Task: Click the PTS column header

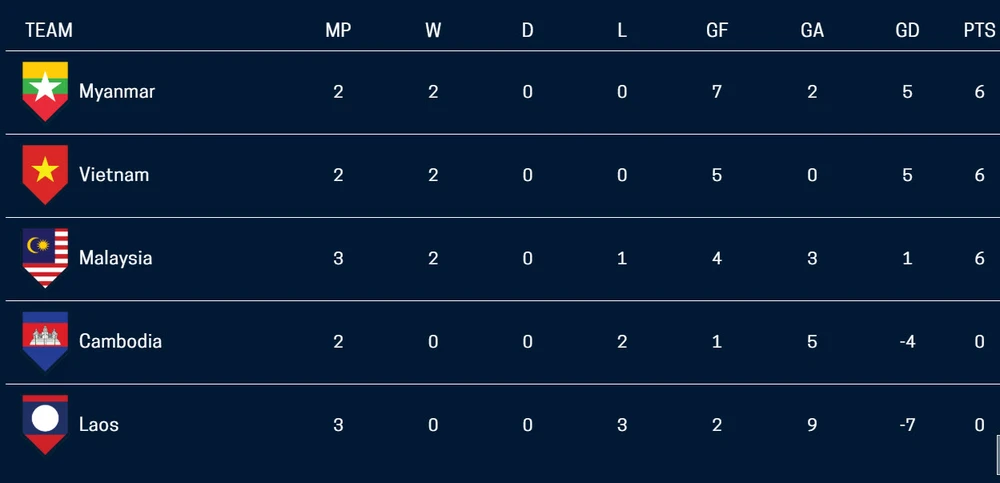Action: [979, 30]
